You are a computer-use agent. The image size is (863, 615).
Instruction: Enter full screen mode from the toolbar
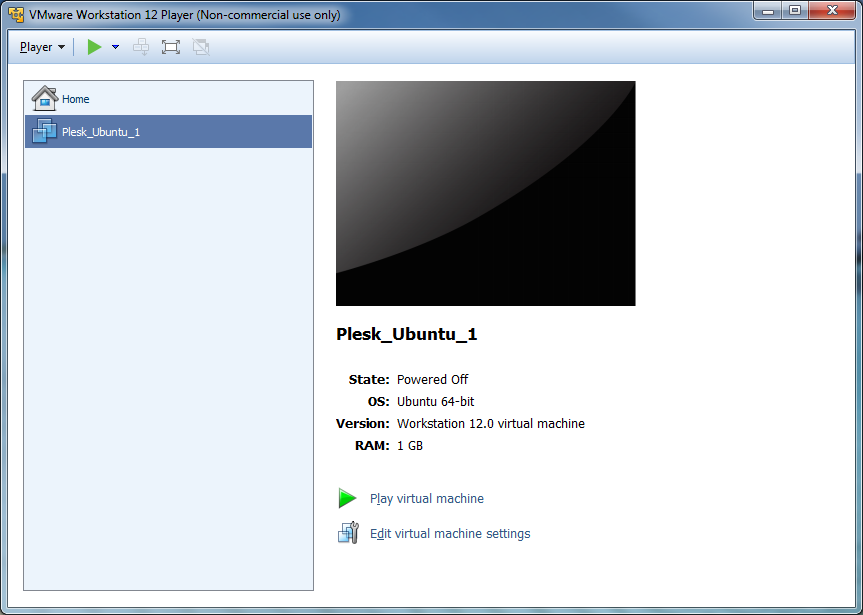171,47
